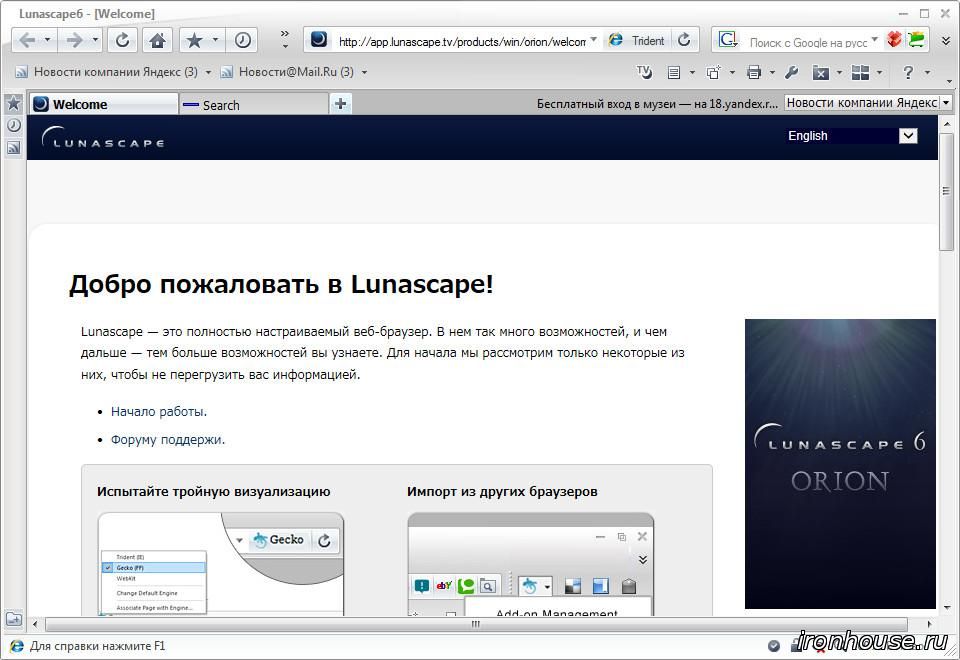Viewport: 960px width, 660px height.
Task: Reload the page using the left toolbar refresh icon
Action: pyautogui.click(x=122, y=40)
